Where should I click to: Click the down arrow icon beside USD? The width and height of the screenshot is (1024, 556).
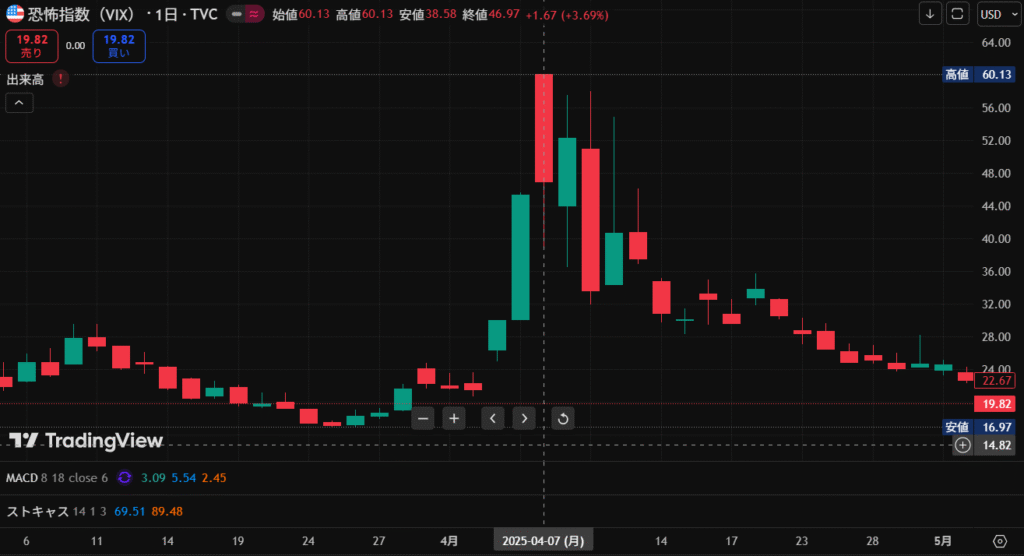[931, 14]
